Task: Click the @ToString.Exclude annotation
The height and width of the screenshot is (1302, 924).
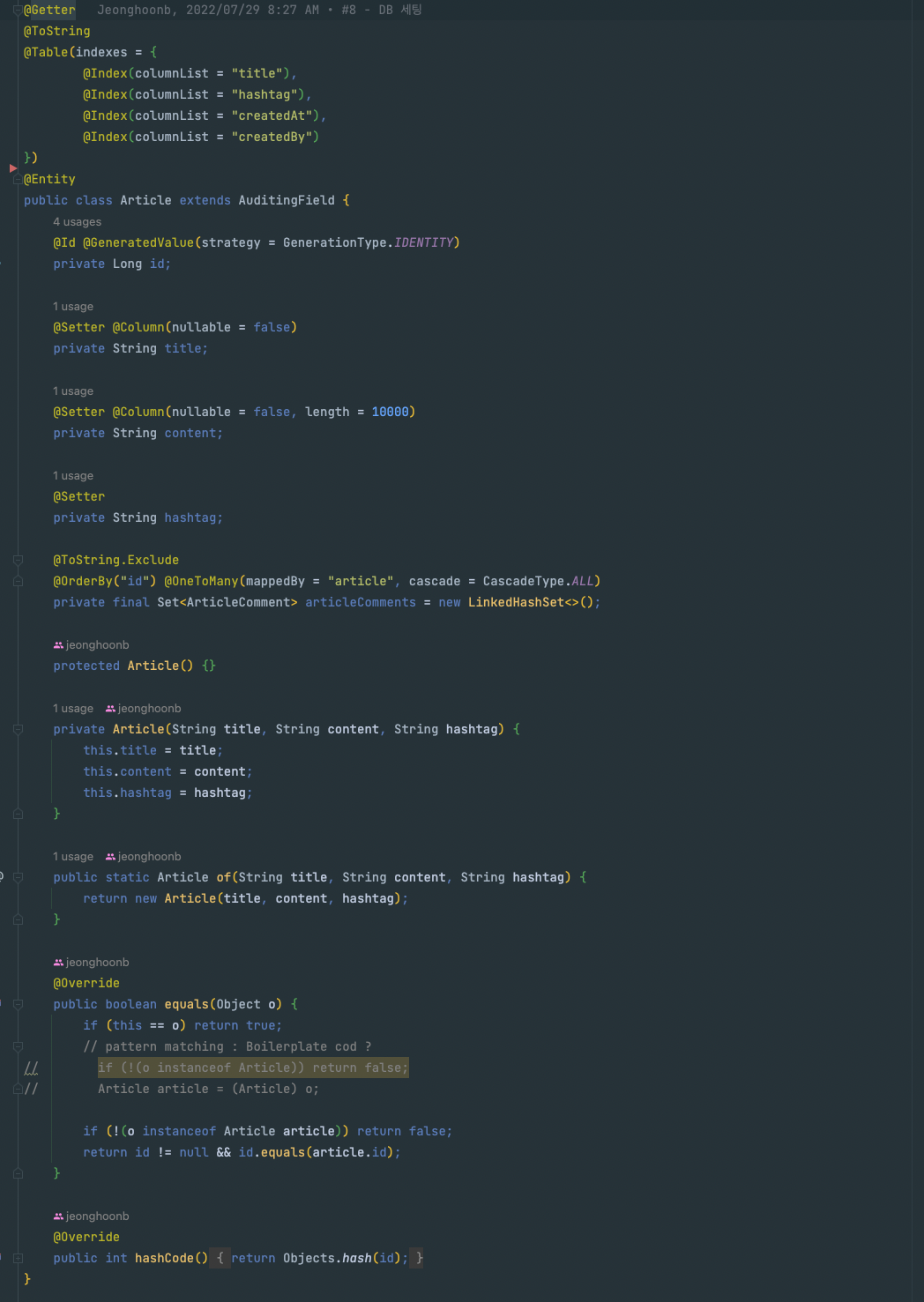Action: [x=115, y=561]
